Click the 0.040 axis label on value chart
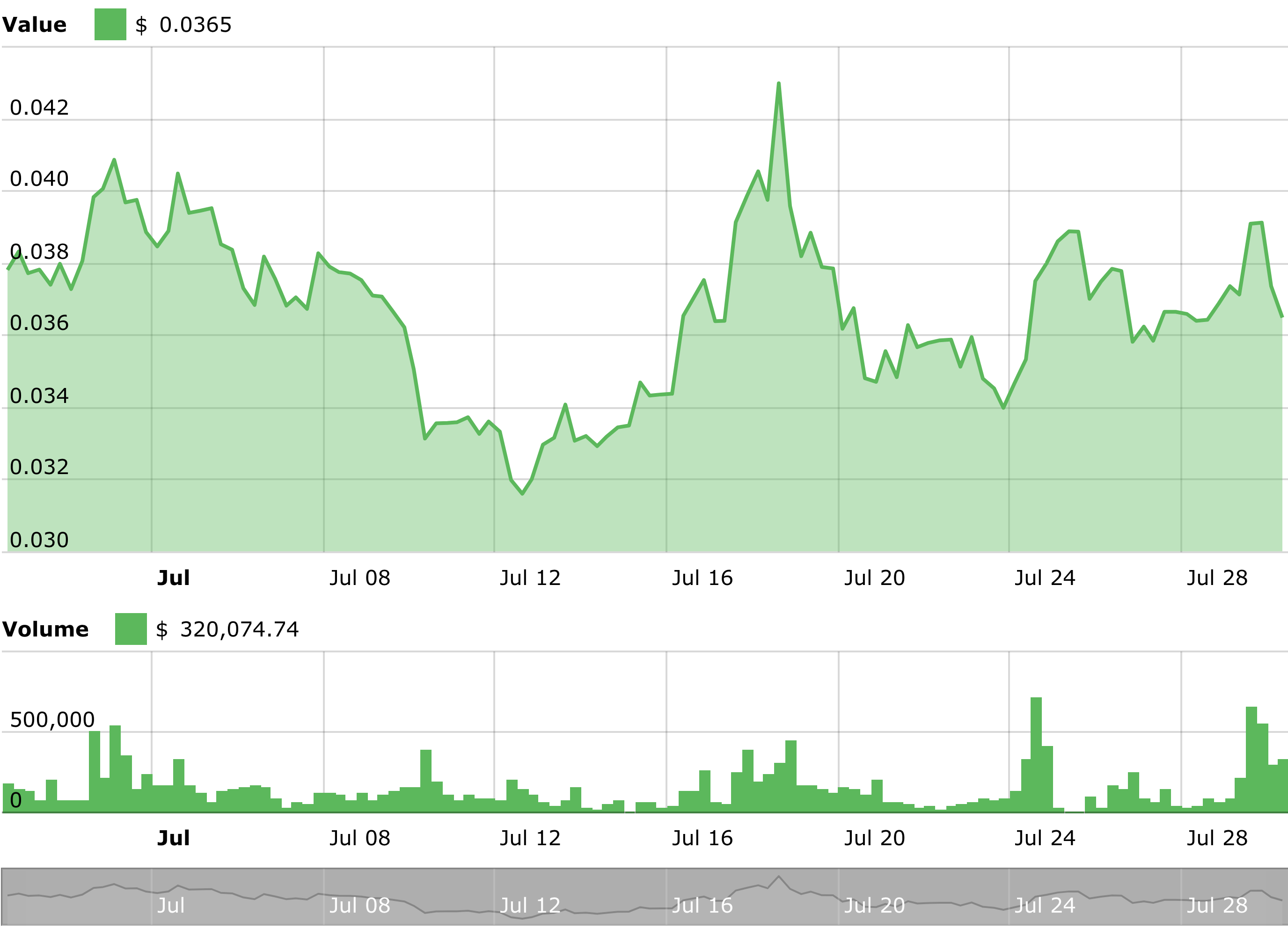The width and height of the screenshot is (1288, 936). pos(39,179)
